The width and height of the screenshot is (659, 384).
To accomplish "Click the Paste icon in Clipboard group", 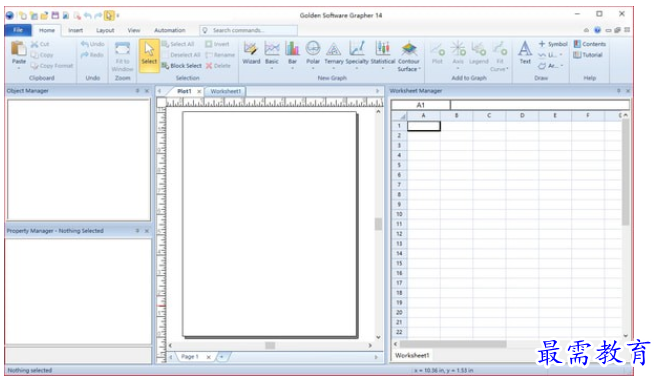I will [x=18, y=49].
